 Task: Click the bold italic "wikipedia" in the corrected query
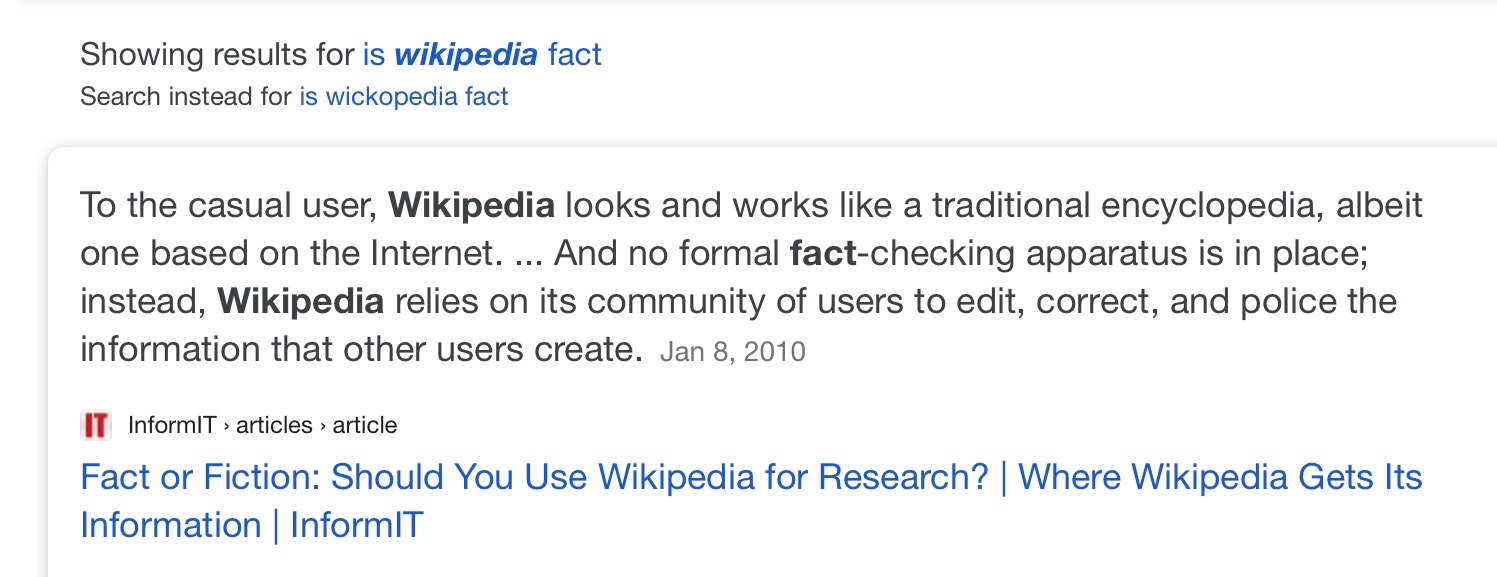(x=465, y=54)
